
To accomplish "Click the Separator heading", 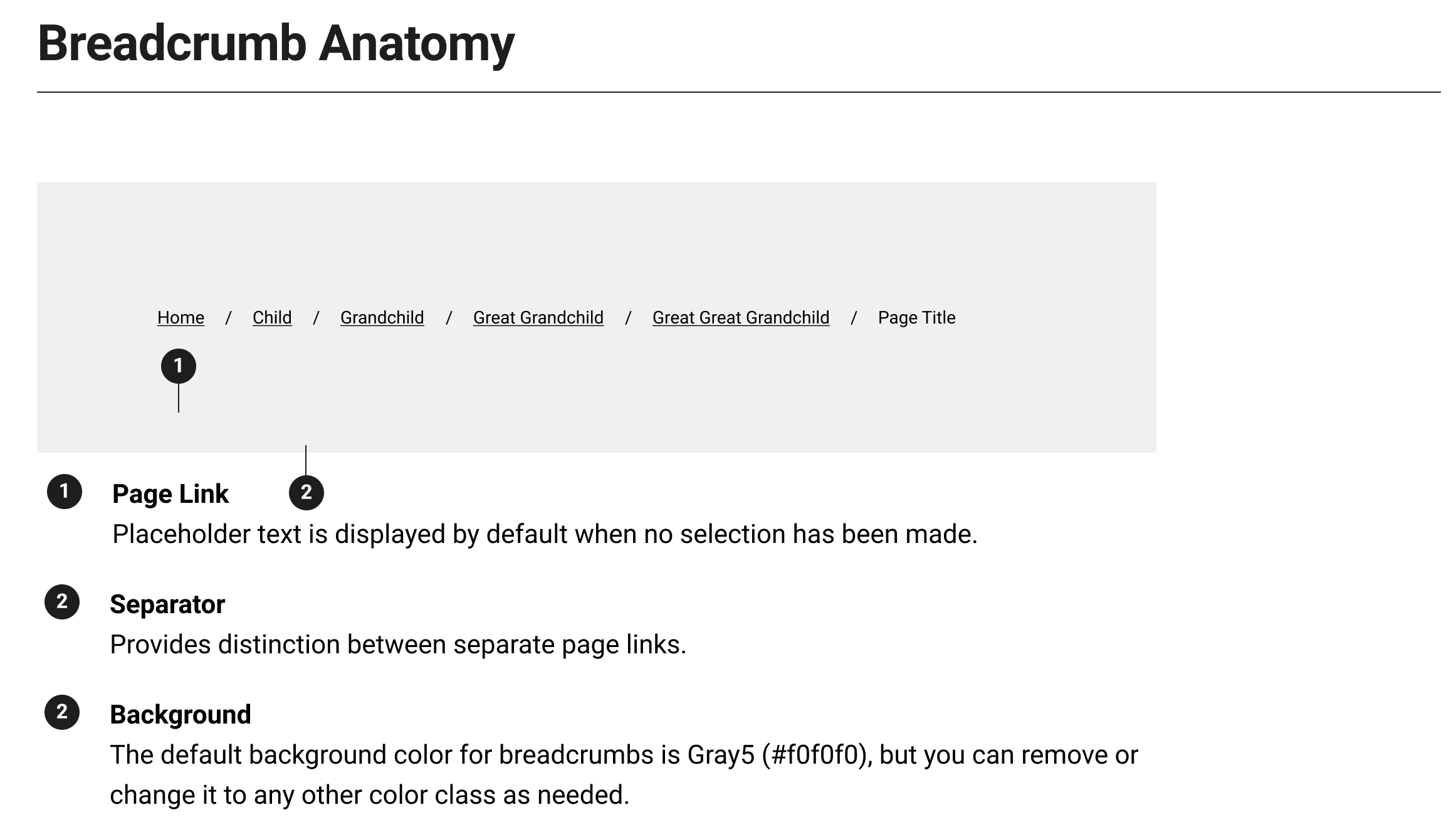I will click(167, 604).
